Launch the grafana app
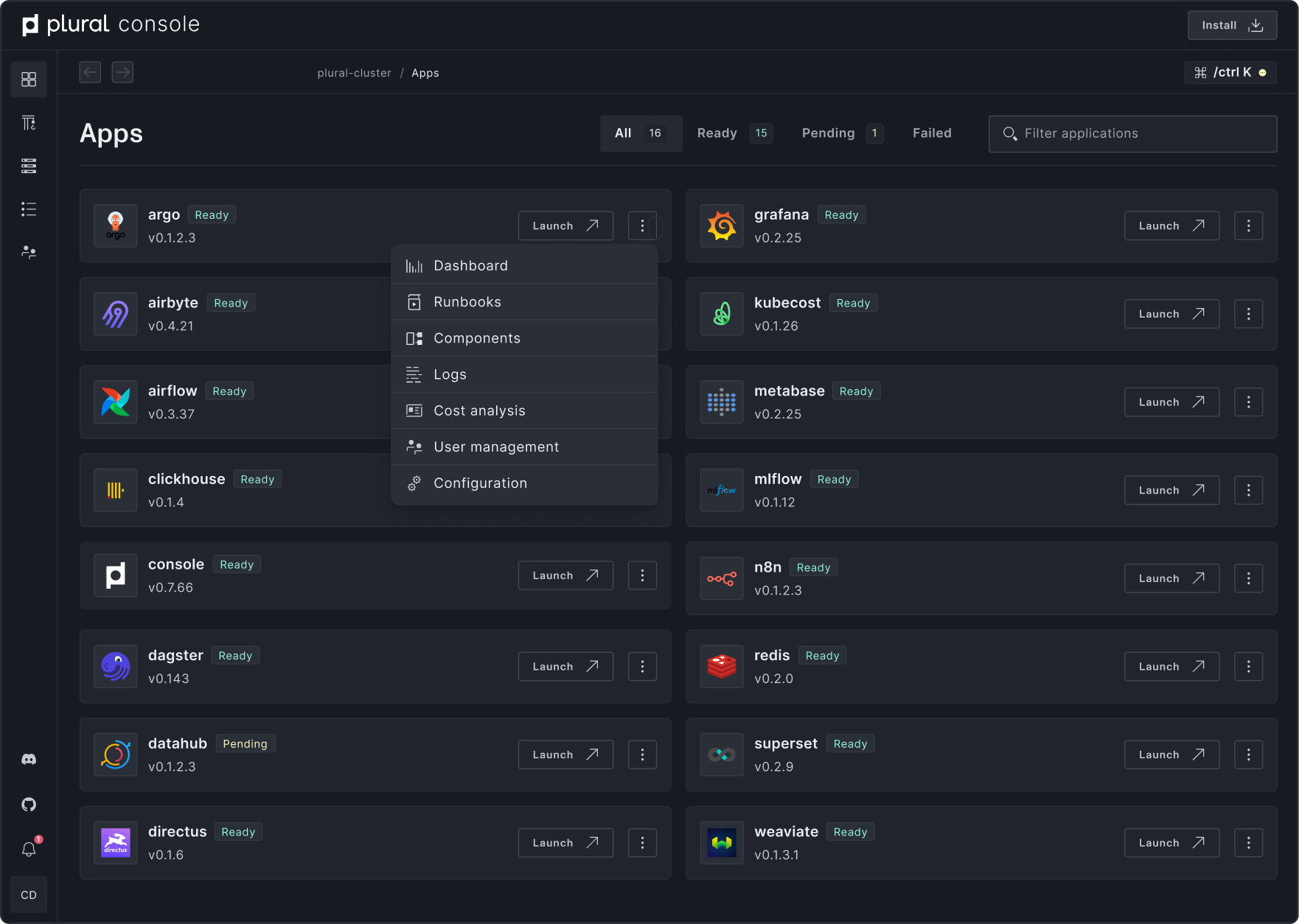 point(1171,225)
